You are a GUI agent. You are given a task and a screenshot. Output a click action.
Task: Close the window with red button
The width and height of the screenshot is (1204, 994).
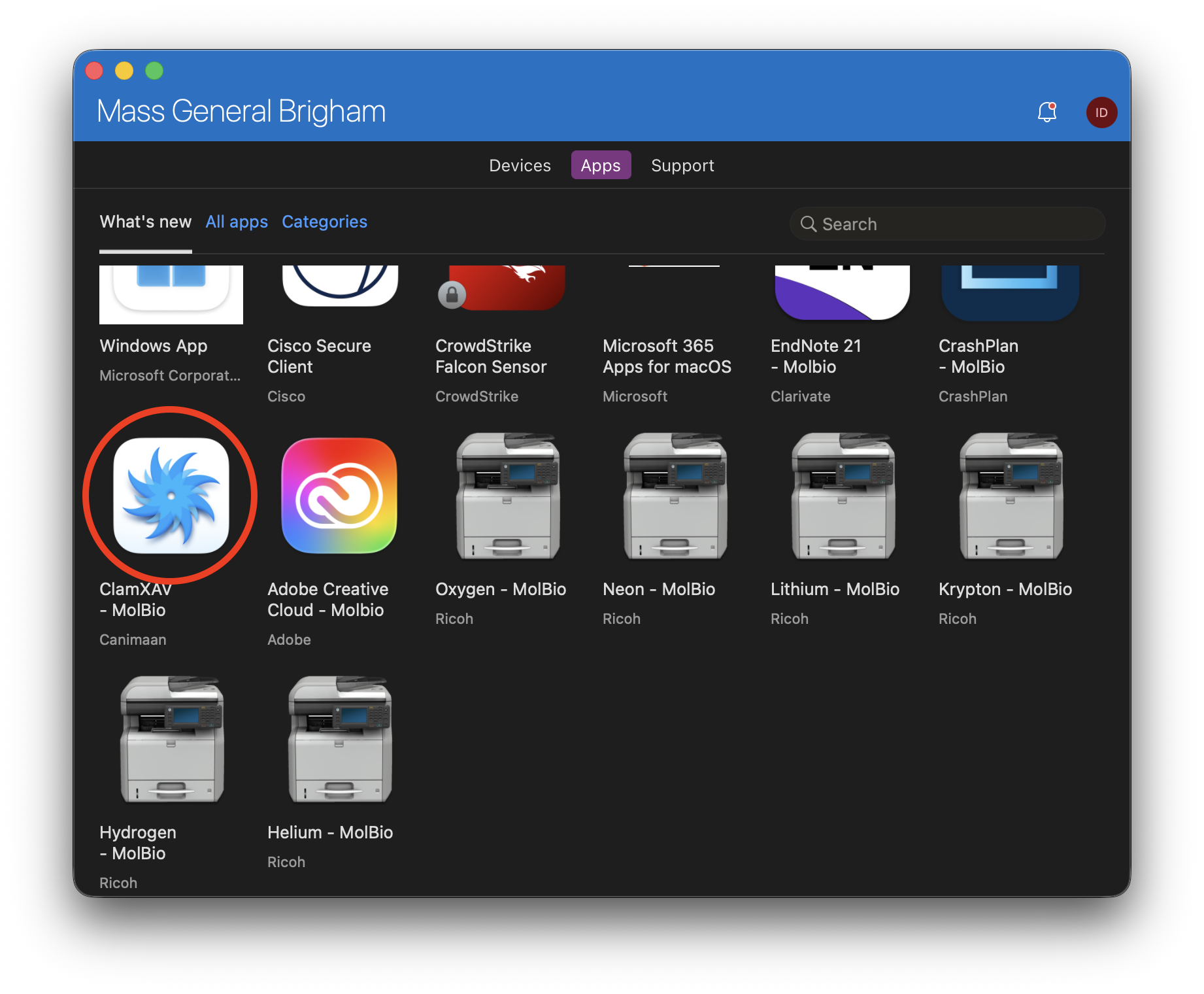pyautogui.click(x=94, y=70)
